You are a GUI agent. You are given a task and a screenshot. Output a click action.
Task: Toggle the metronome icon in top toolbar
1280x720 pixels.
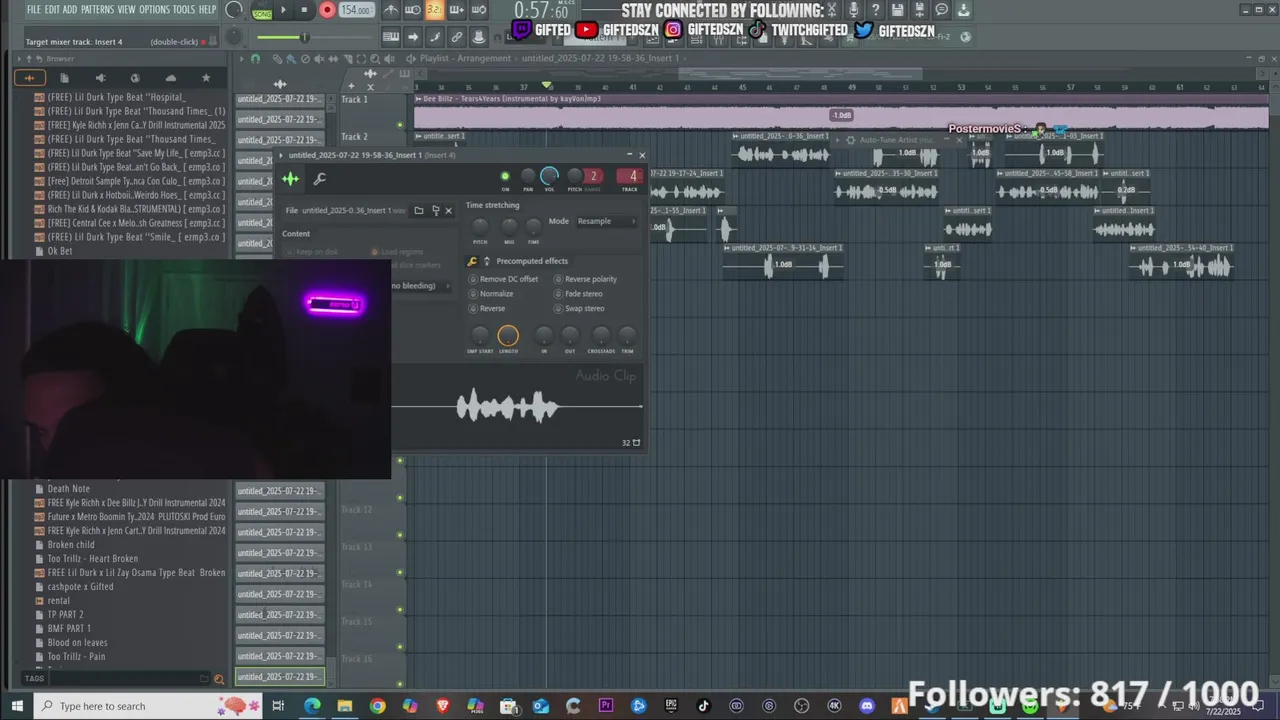pyautogui.click(x=391, y=10)
